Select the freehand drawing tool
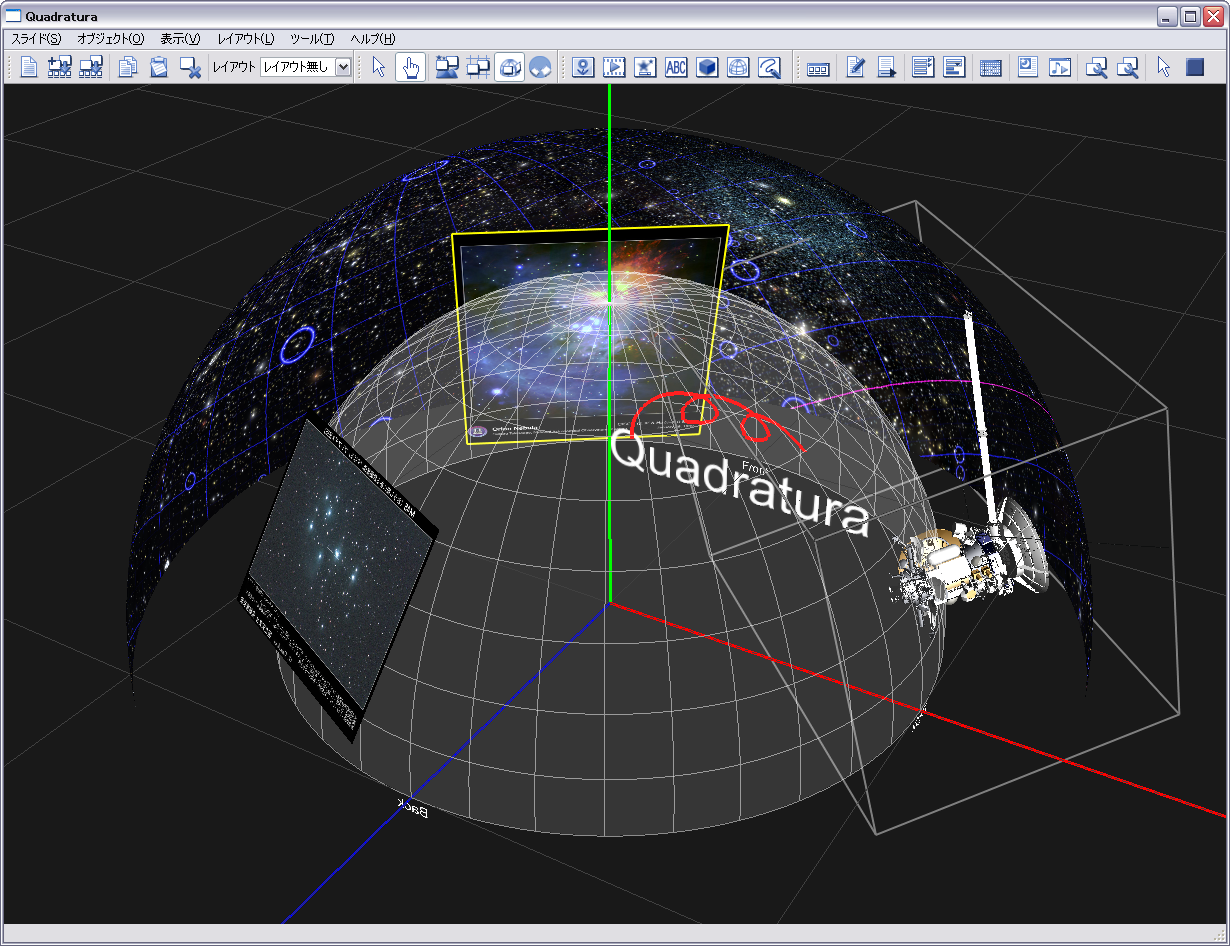The image size is (1230, 946). (770, 67)
